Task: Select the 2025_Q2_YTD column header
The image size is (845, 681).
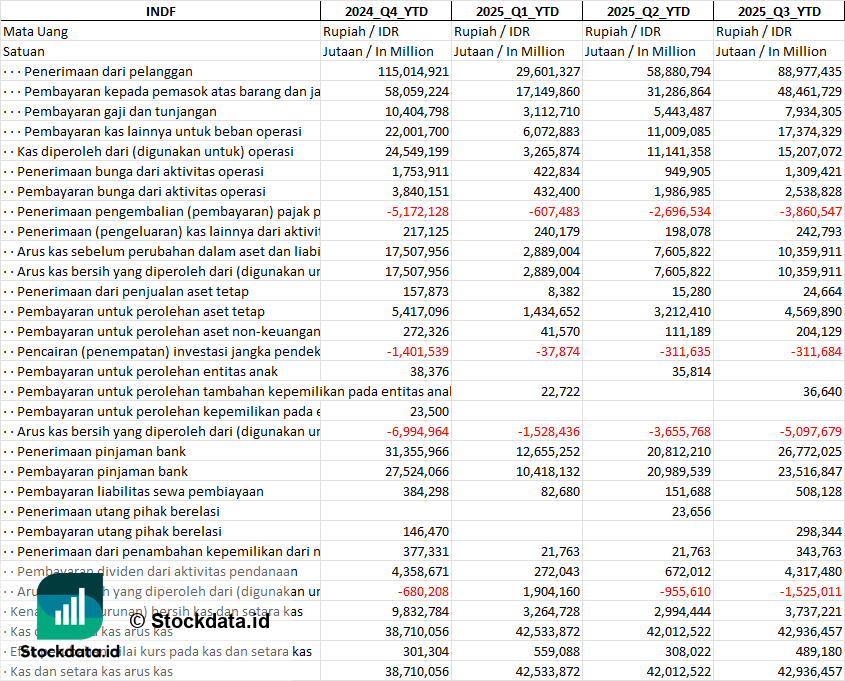Action: coord(648,11)
